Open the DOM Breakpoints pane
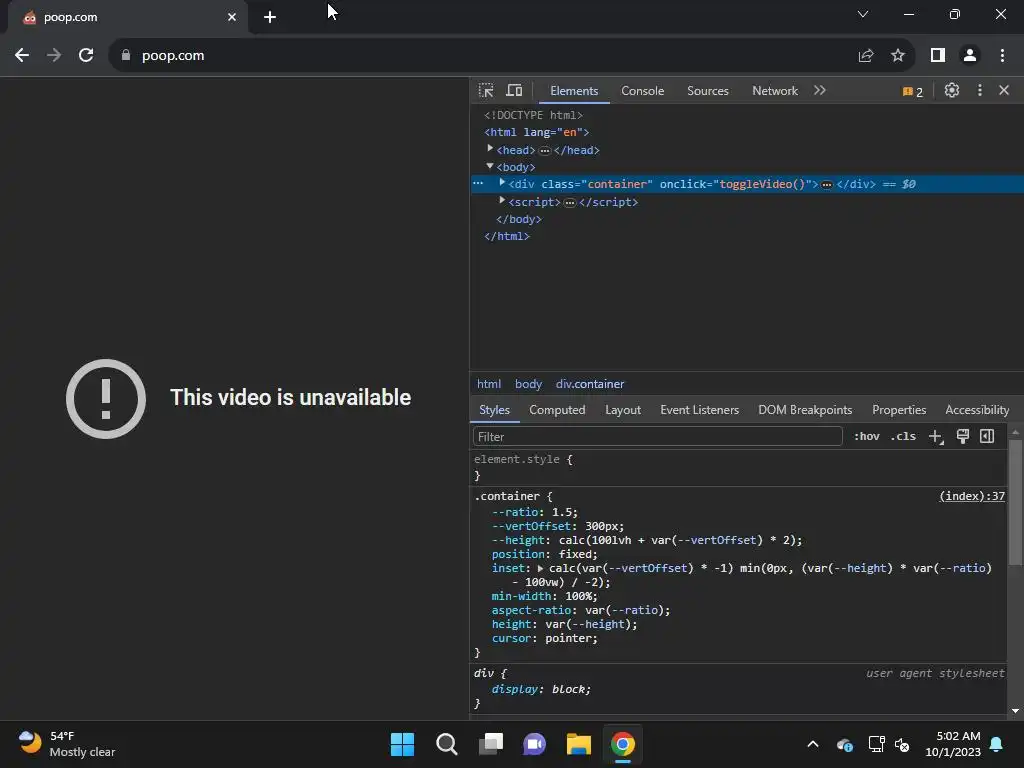This screenshot has height=768, width=1024. pos(805,410)
